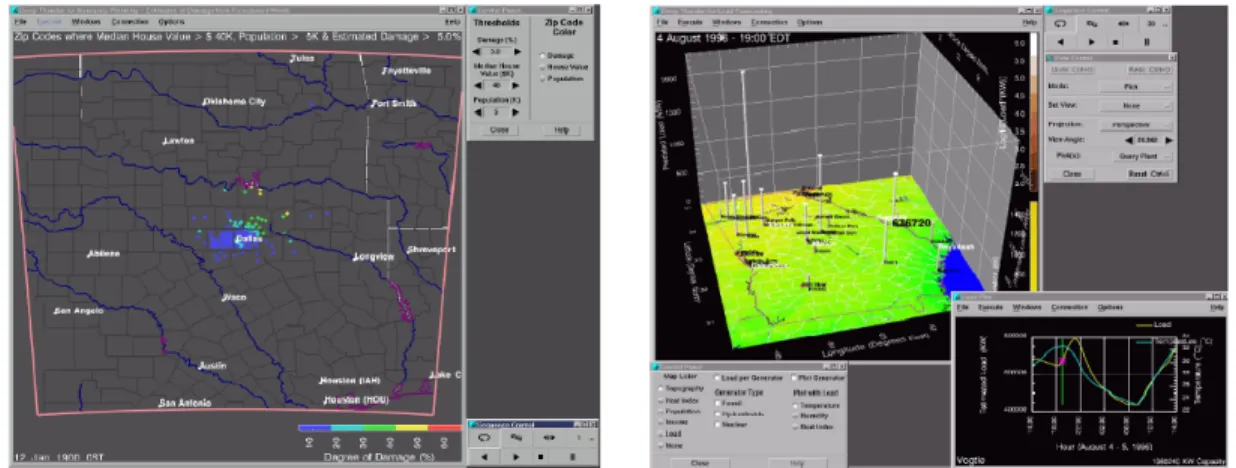Click Close in the Thresholds control panel
Image resolution: width=1236 pixels, height=468 pixels.
pyautogui.click(x=499, y=130)
